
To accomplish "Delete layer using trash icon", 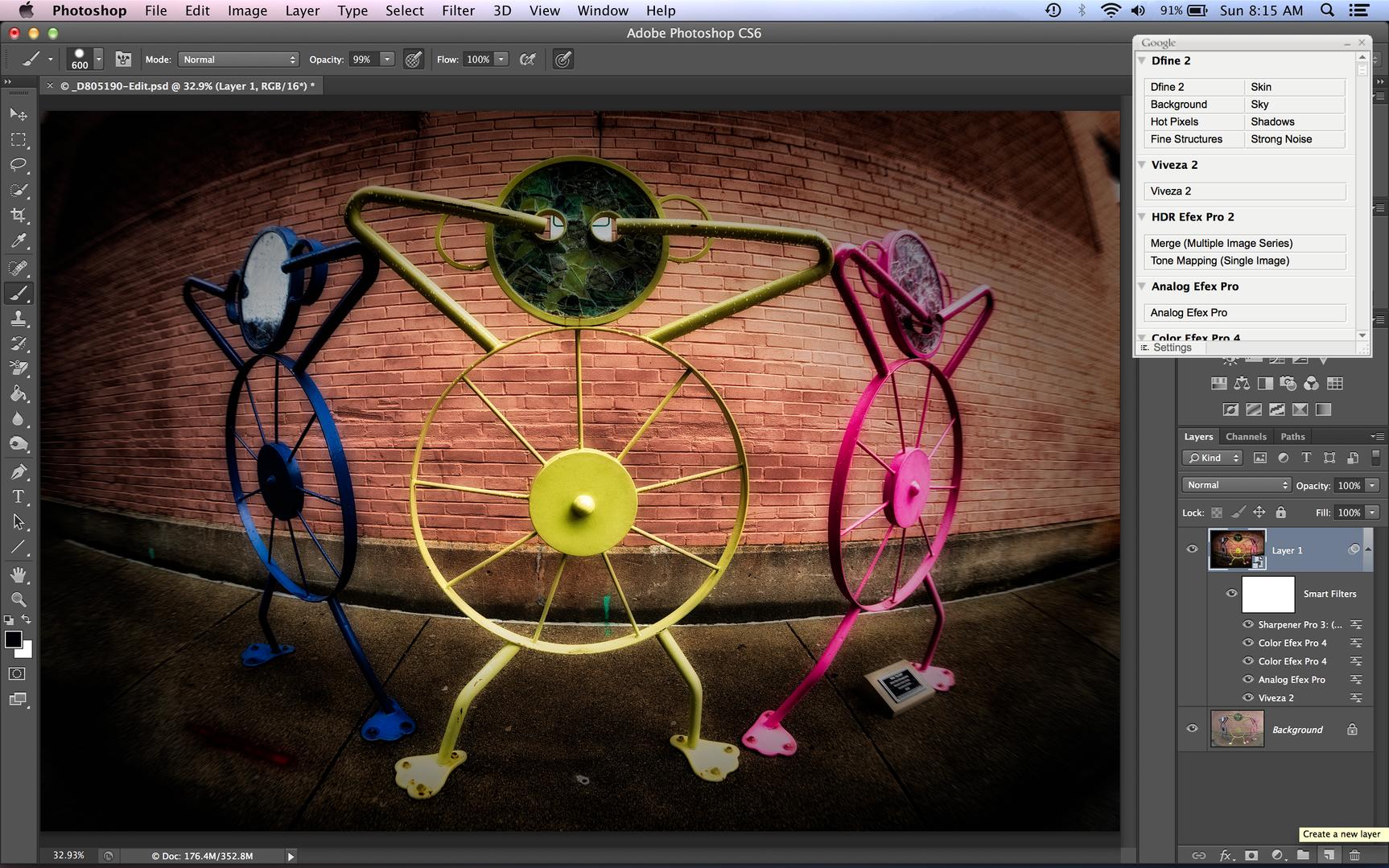I will [x=1354, y=855].
